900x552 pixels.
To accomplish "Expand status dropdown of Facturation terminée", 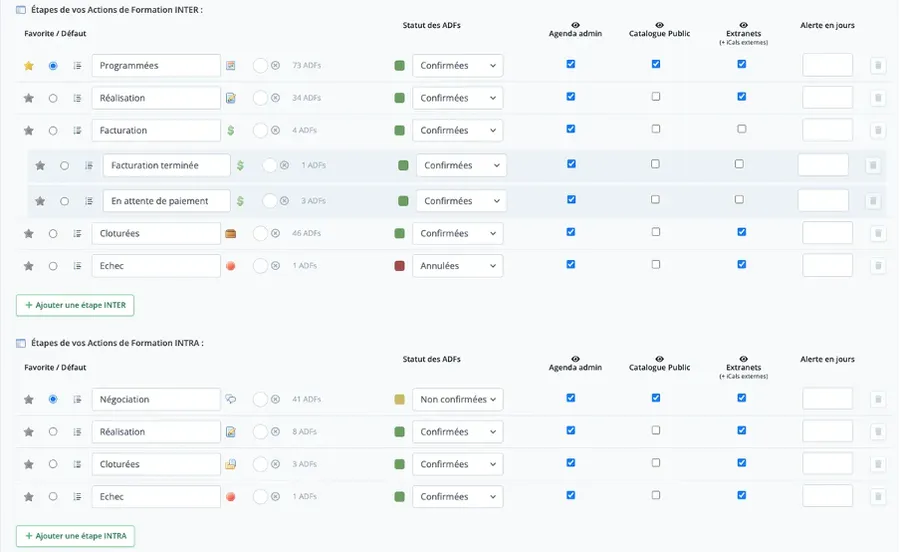I will pos(461,166).
